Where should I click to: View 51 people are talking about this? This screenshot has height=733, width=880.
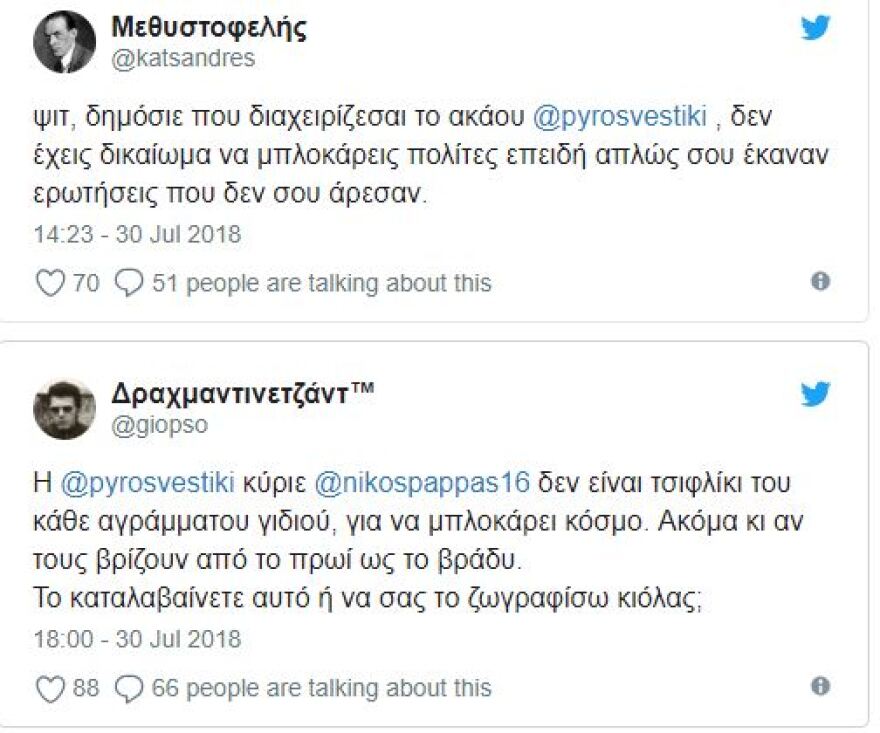point(320,283)
